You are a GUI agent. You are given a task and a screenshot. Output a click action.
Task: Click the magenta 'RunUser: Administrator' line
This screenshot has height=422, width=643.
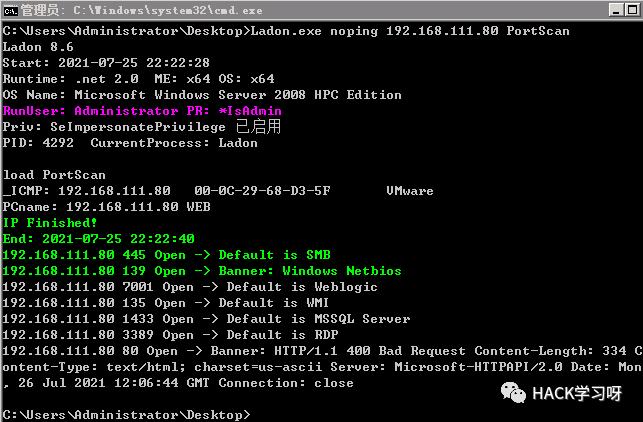pyautogui.click(x=142, y=111)
